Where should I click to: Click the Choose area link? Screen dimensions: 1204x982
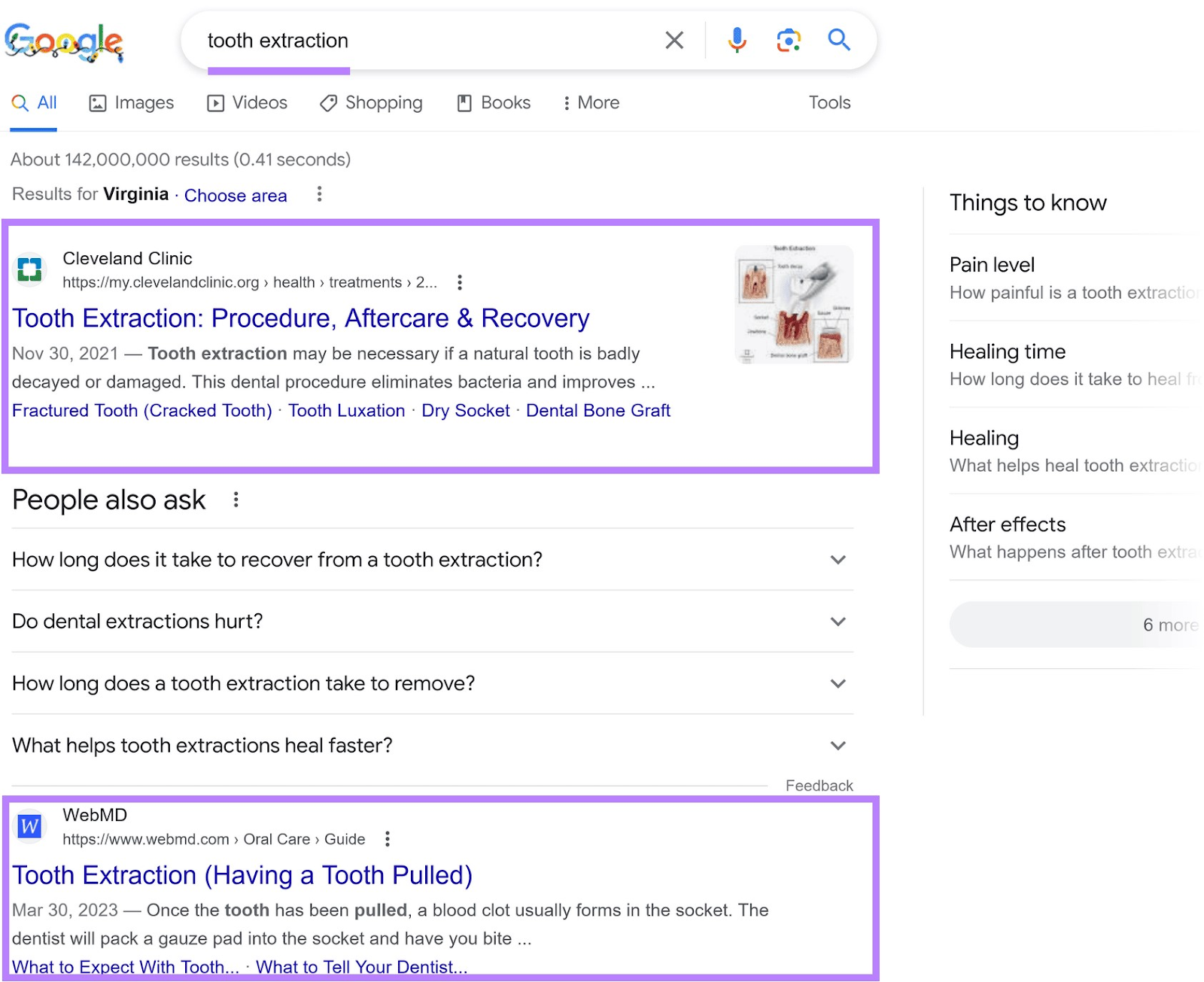pyautogui.click(x=235, y=195)
